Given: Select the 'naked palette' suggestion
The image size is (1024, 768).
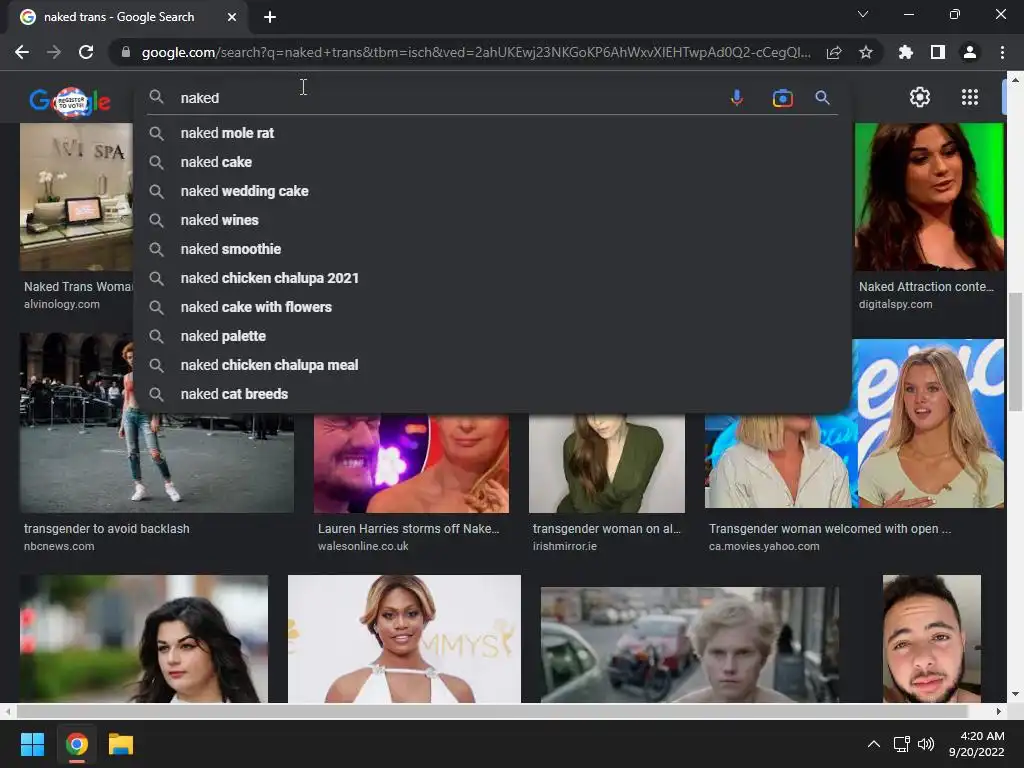Looking at the screenshot, I should coord(492,336).
